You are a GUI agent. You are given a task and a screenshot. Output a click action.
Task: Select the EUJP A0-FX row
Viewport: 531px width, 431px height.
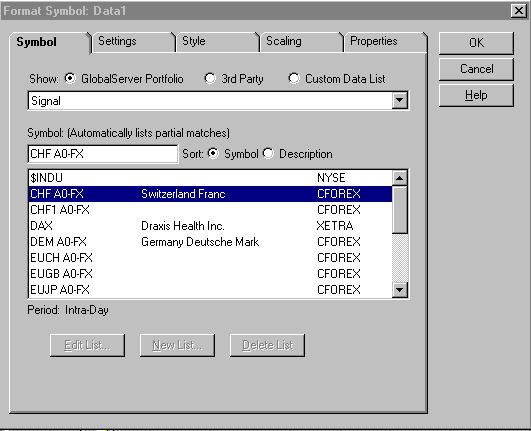210,290
